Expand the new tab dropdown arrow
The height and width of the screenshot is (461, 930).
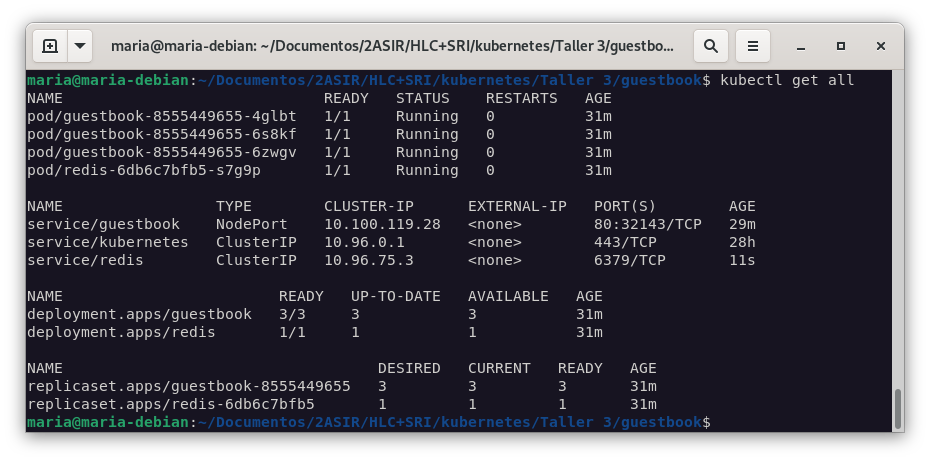coord(80,46)
